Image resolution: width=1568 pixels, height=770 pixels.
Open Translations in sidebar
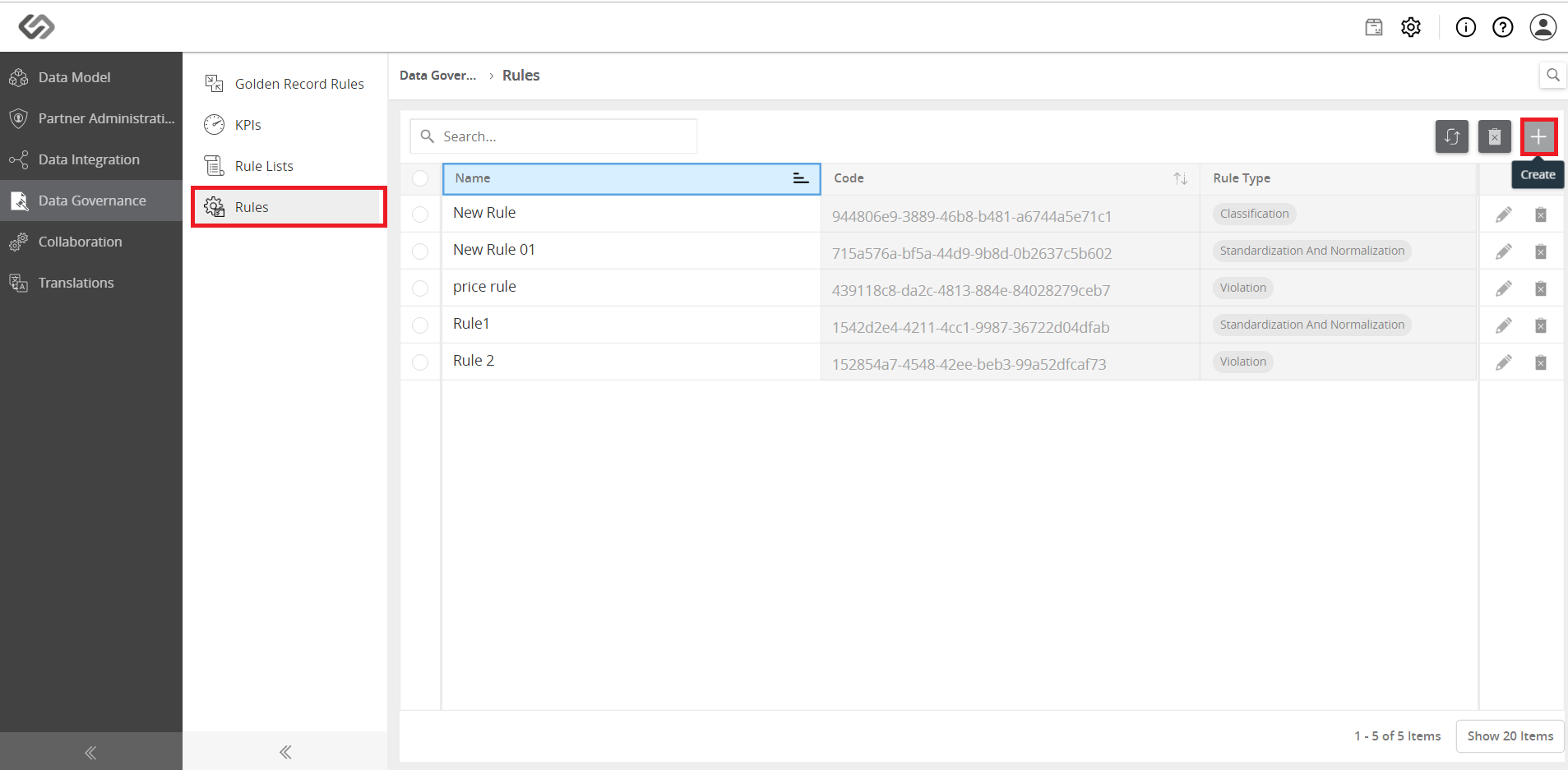[91, 283]
